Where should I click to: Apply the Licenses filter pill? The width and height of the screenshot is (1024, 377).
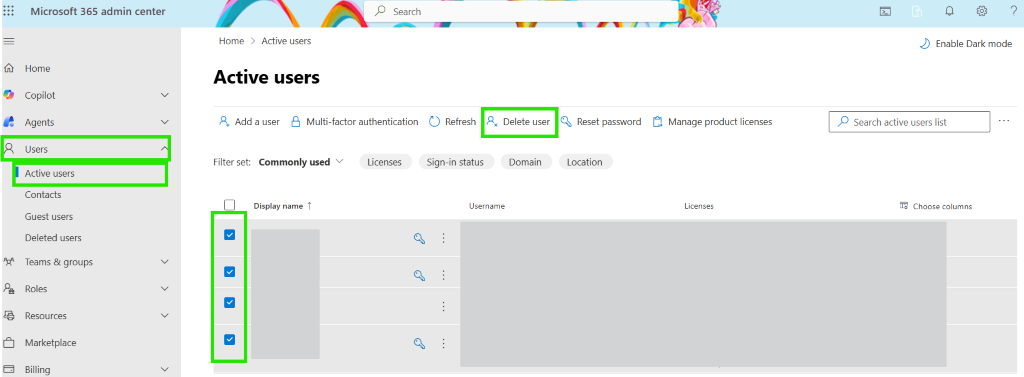click(385, 162)
